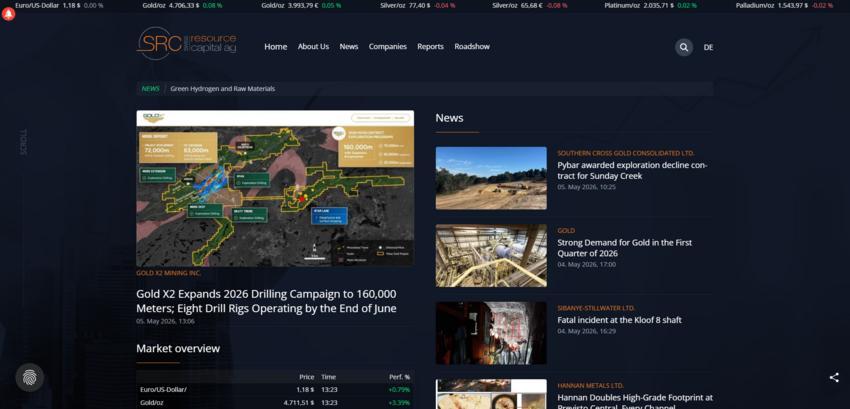Click the Perf. % column header
Viewport: 850px width, 409px height.
[x=400, y=376]
